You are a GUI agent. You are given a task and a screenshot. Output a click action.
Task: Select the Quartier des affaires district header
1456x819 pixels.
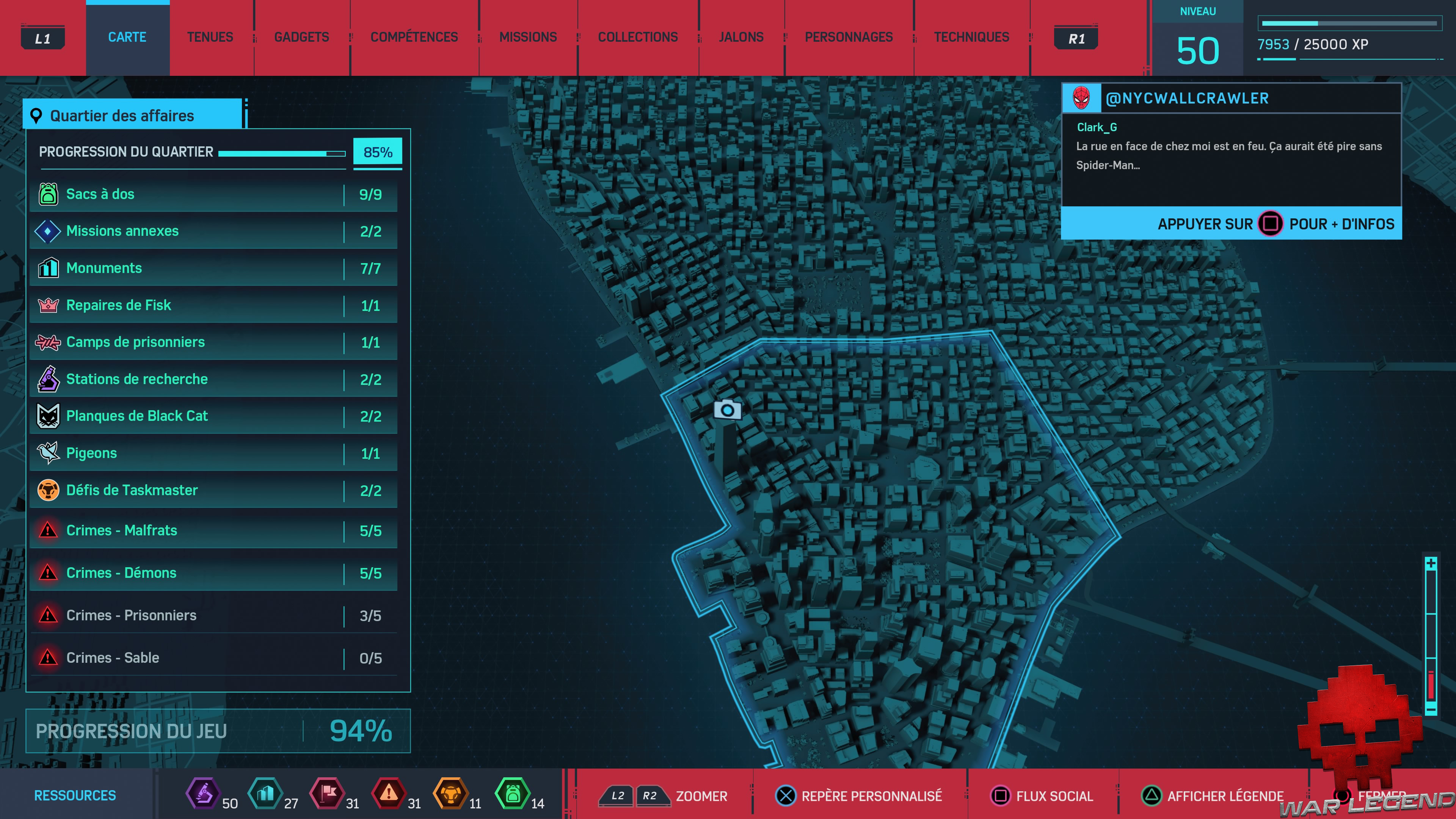133,116
